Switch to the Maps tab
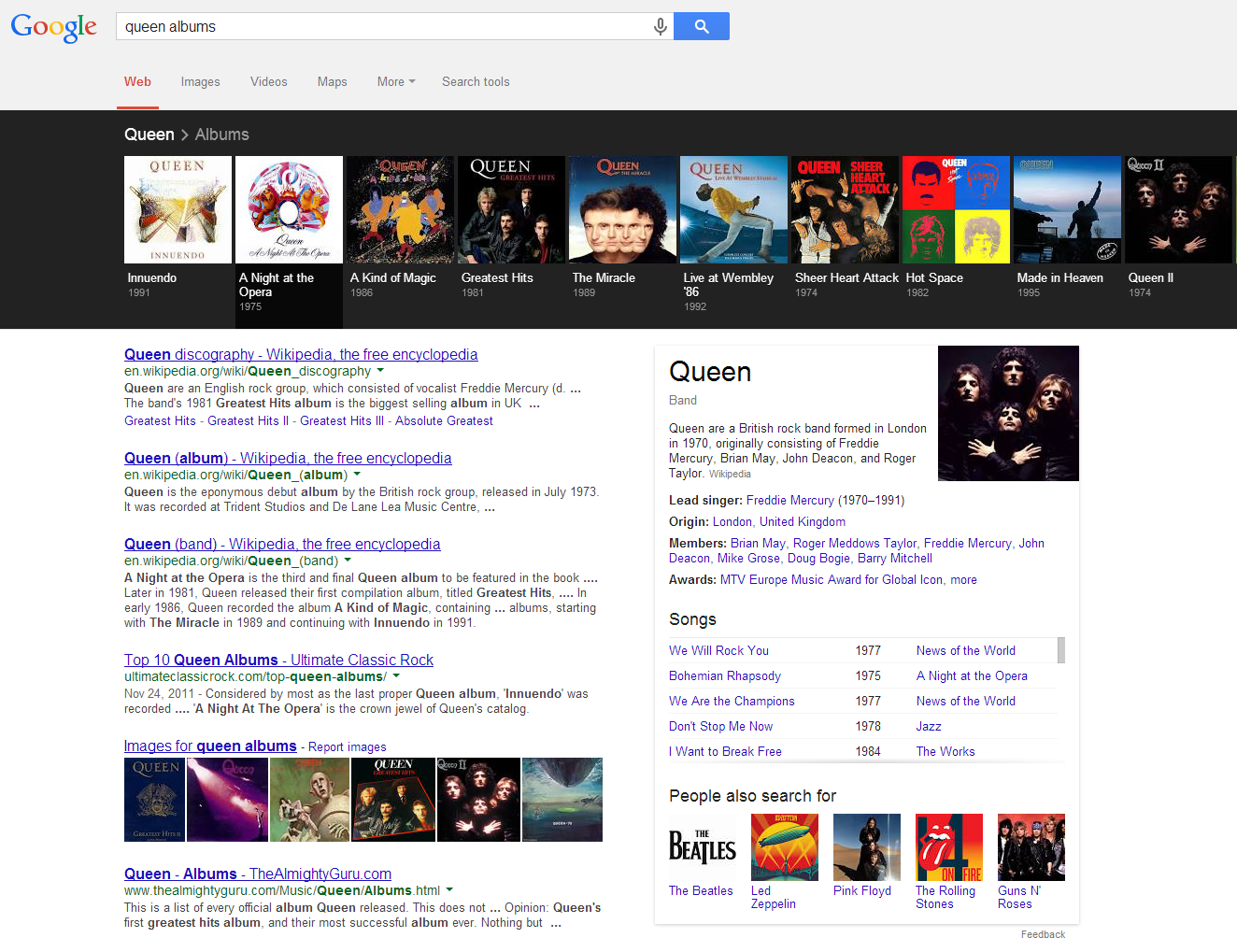The image size is (1237, 952). pos(332,82)
